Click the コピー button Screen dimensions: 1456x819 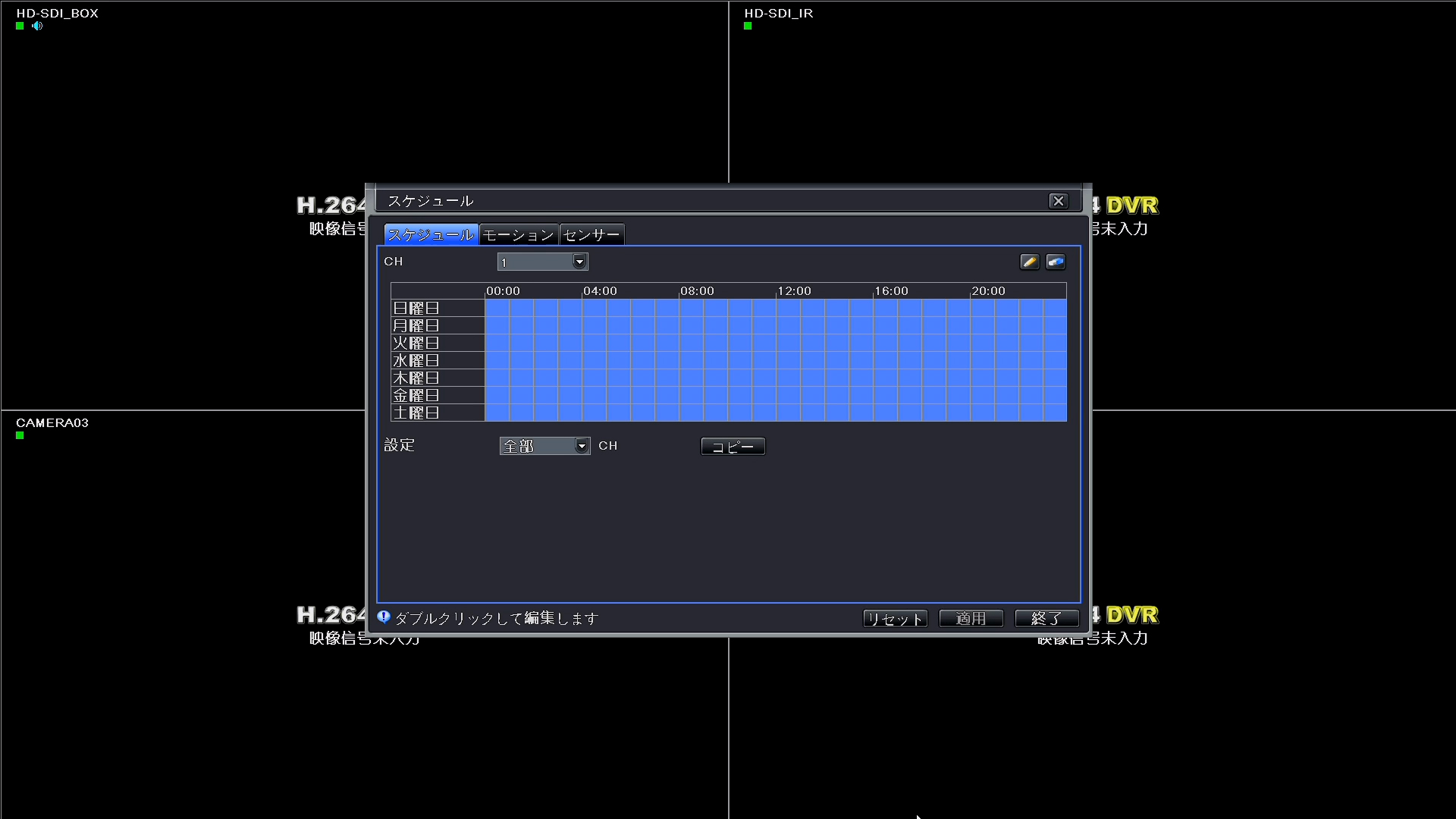(732, 446)
